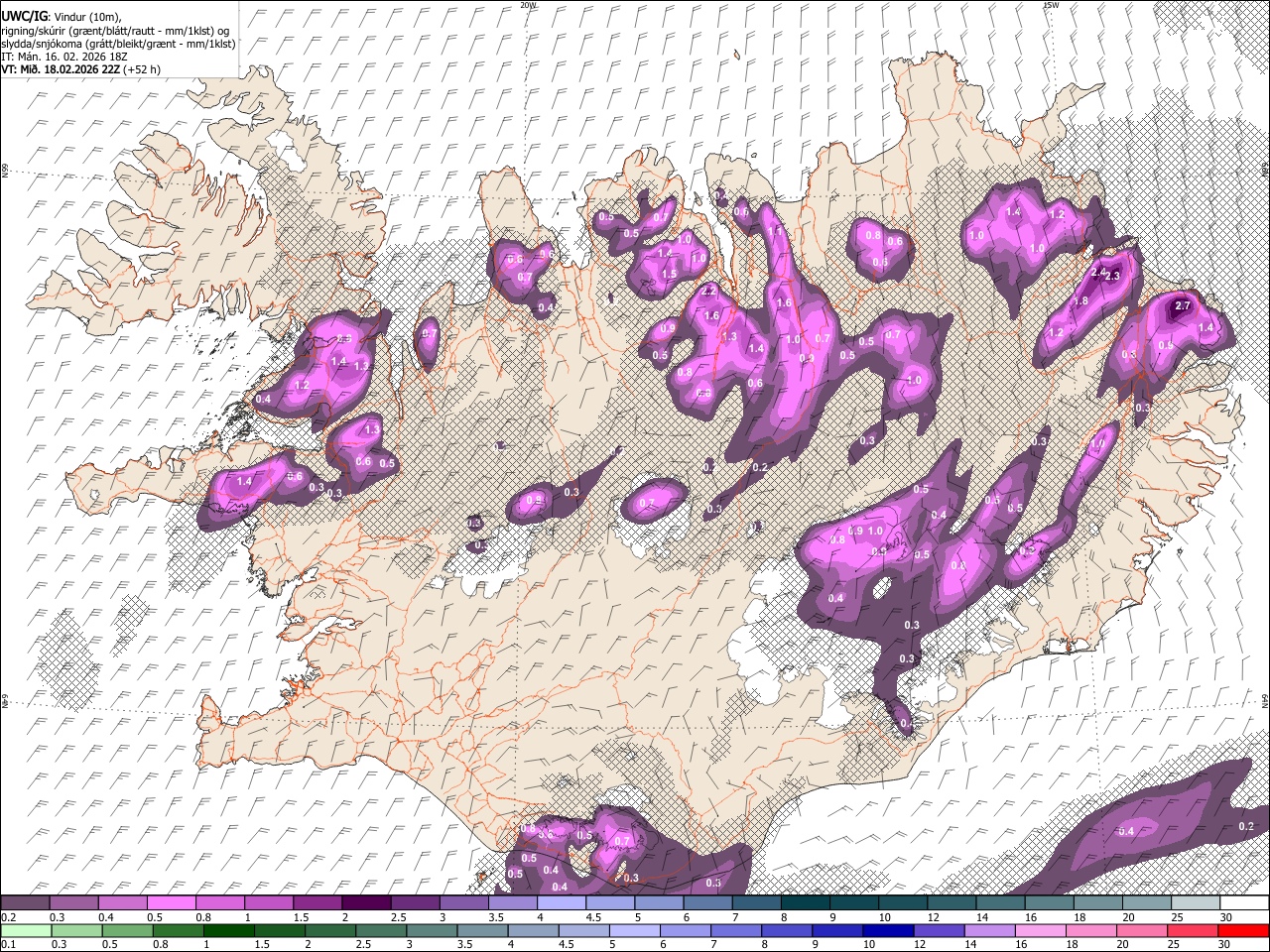1270x952 pixels.
Task: Pick the top-scale lavender swatch labeled 4
Action: click(x=561, y=903)
